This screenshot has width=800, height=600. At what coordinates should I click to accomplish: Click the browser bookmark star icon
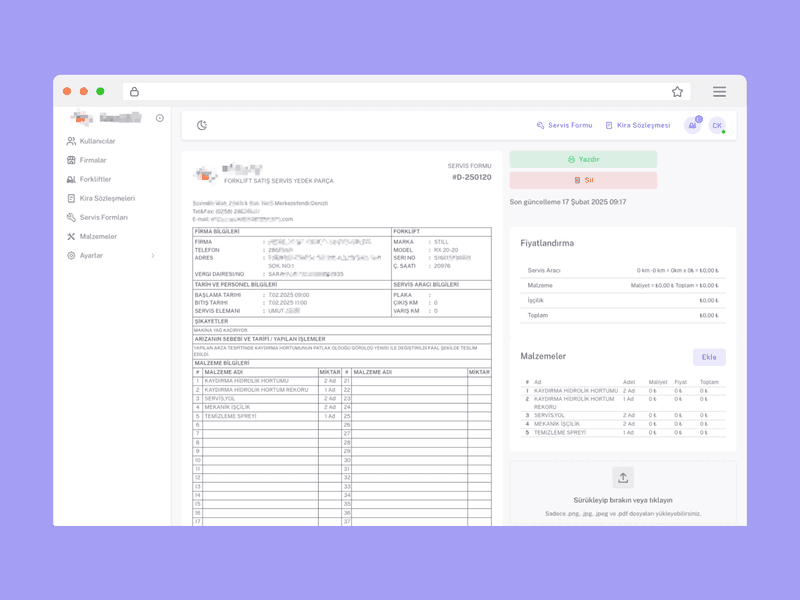coord(677,91)
